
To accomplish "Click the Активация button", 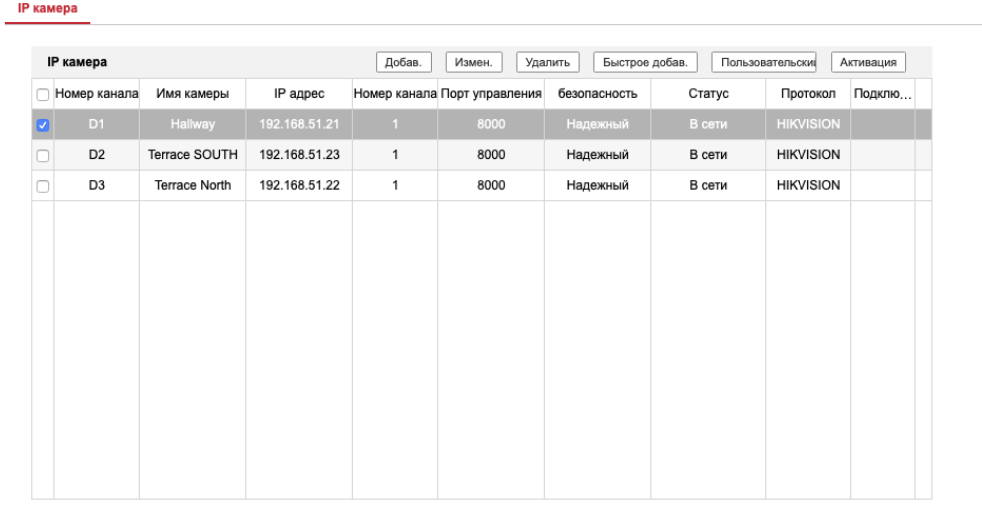I will click(x=868, y=62).
